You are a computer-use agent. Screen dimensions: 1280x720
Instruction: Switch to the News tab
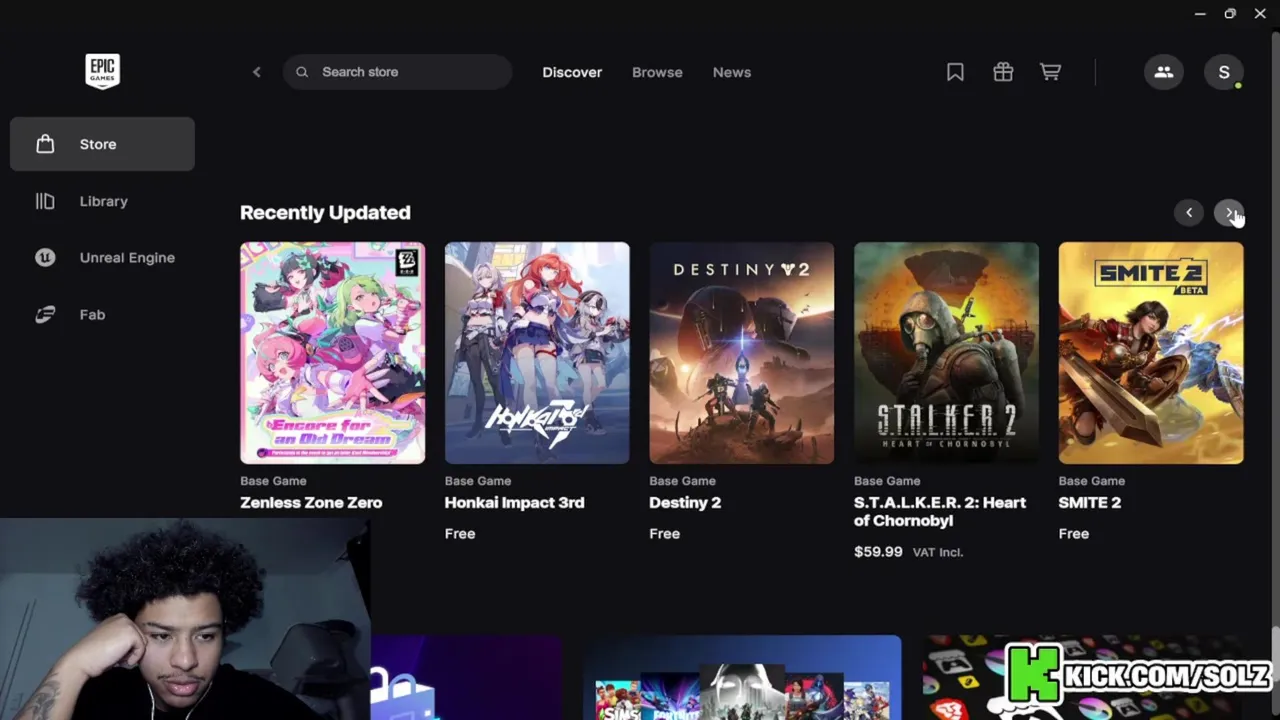732,72
